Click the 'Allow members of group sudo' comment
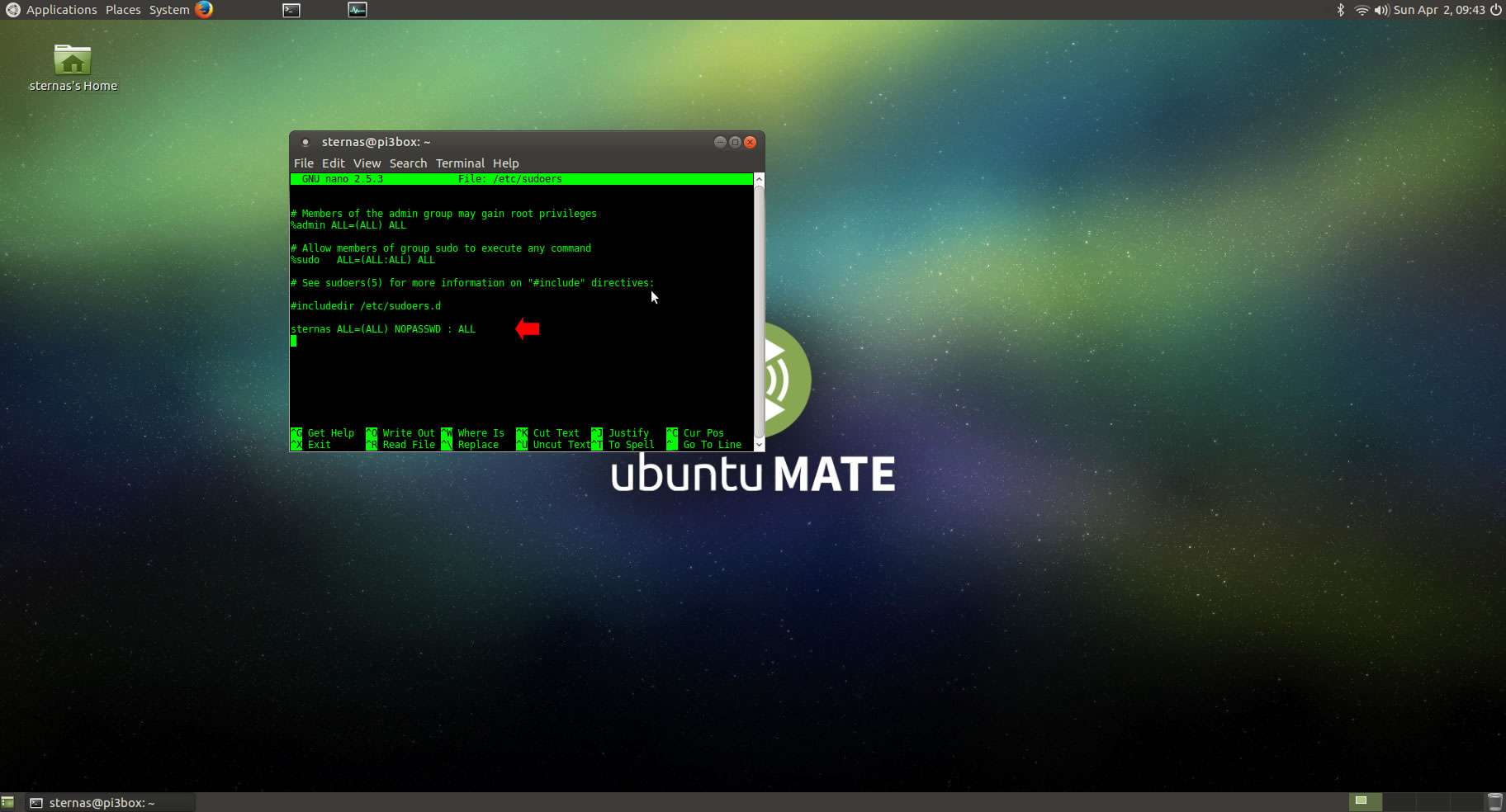1506x812 pixels. pyautogui.click(x=441, y=248)
